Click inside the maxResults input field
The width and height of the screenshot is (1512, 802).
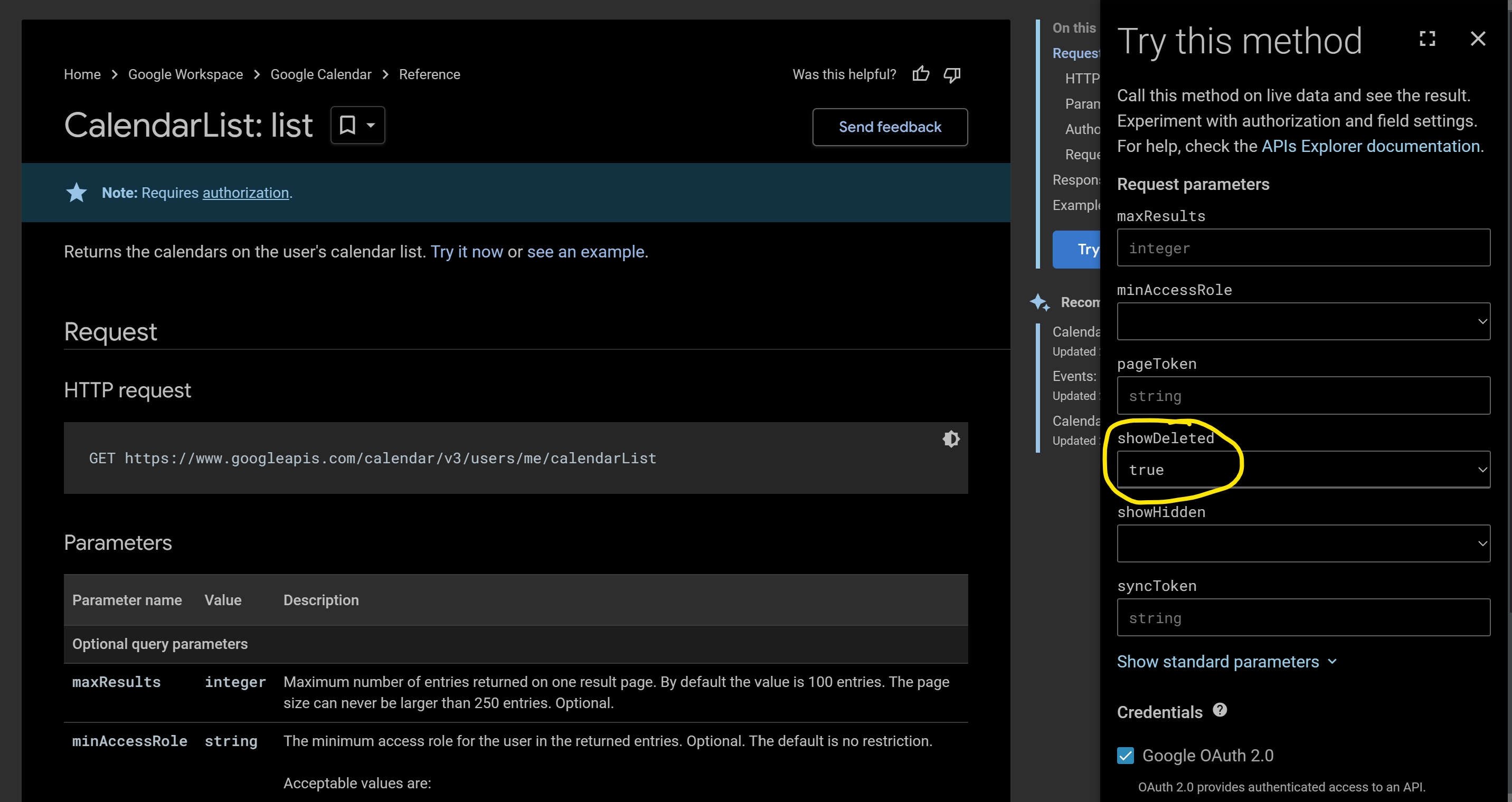tap(1303, 247)
